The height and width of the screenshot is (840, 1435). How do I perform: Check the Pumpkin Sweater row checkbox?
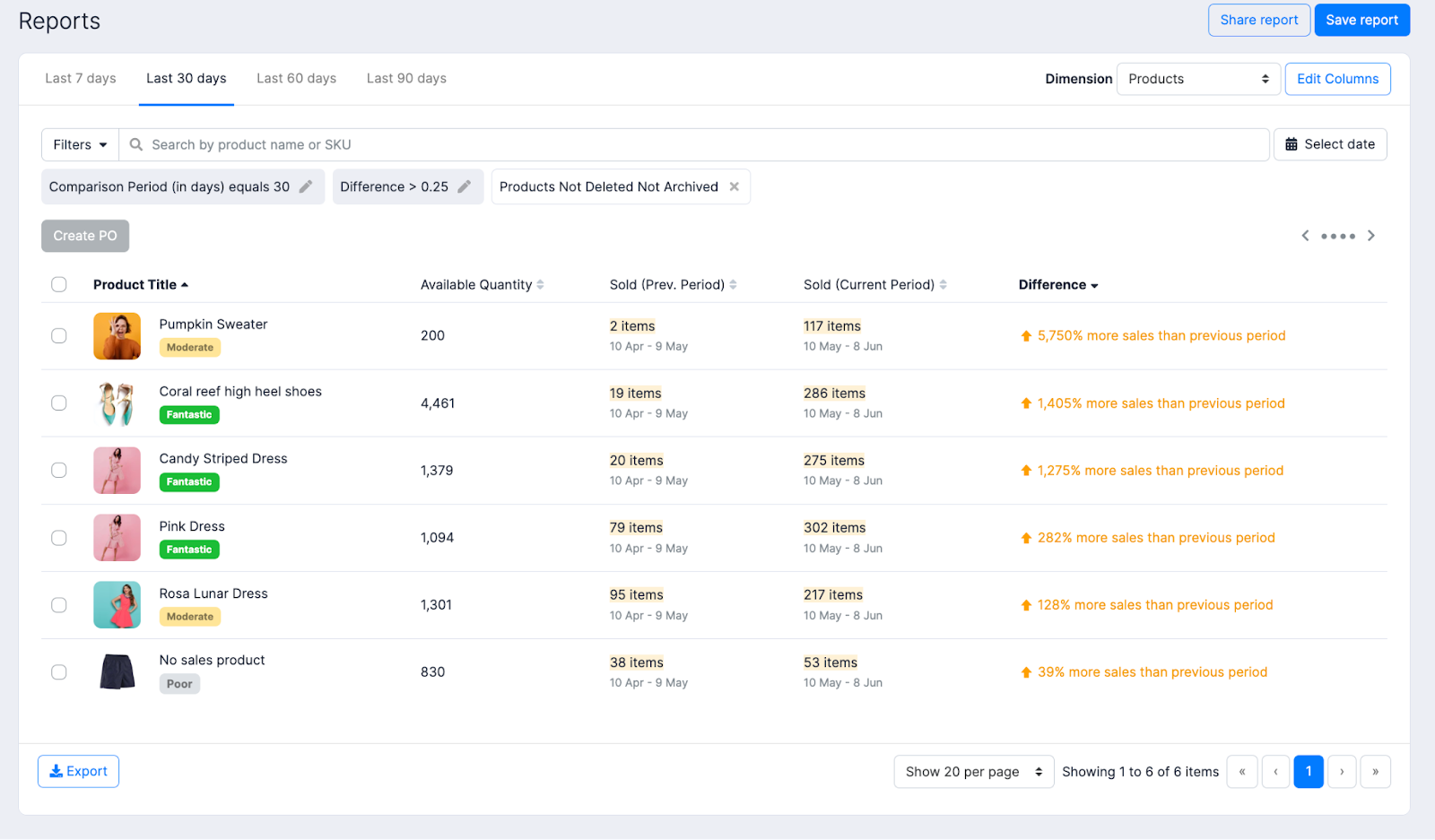58,335
